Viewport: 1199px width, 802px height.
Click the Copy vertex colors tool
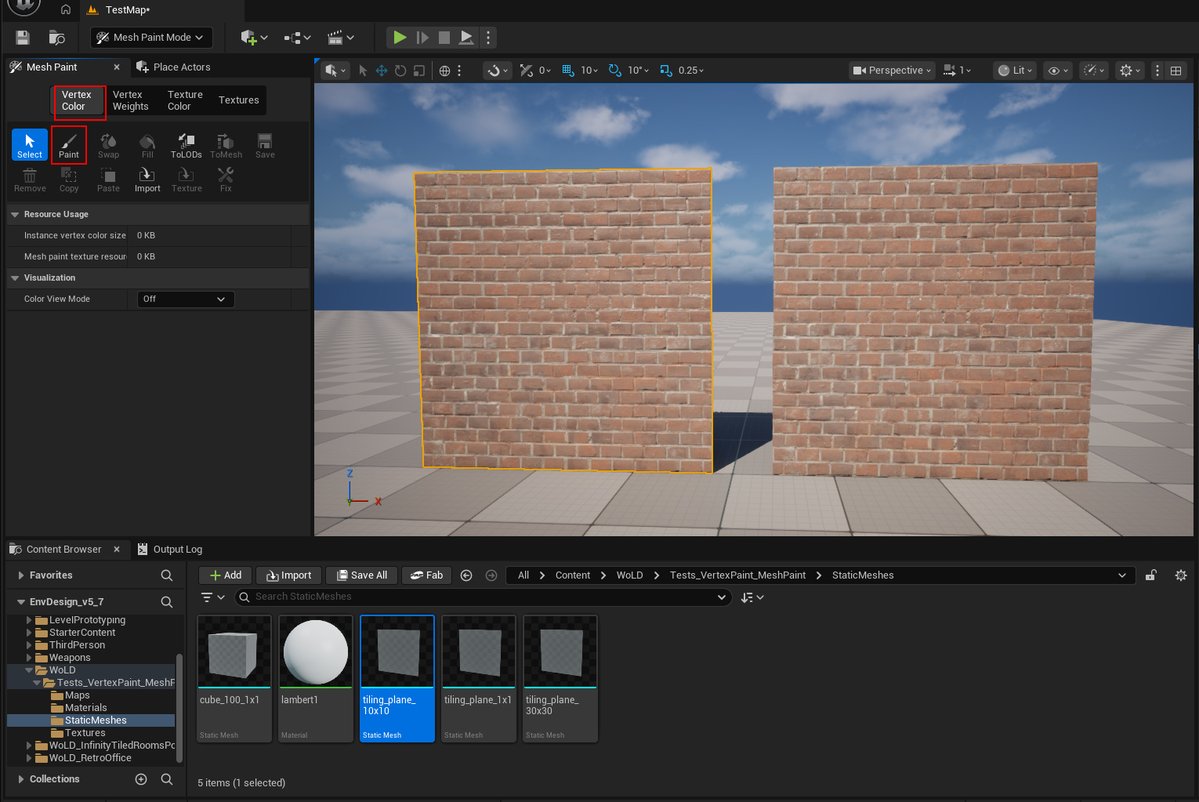click(x=69, y=180)
